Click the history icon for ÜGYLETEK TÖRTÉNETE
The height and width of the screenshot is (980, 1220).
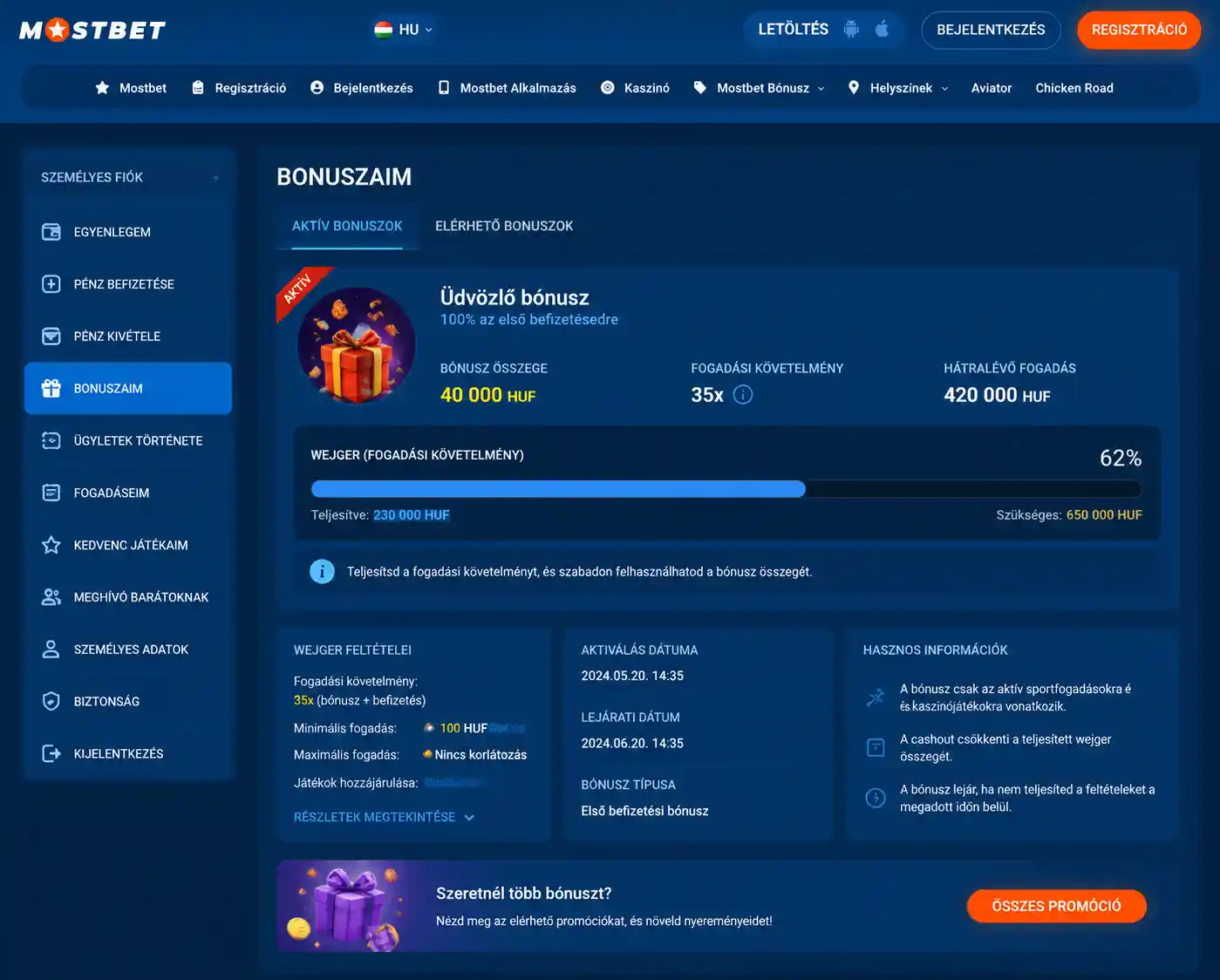(x=51, y=441)
